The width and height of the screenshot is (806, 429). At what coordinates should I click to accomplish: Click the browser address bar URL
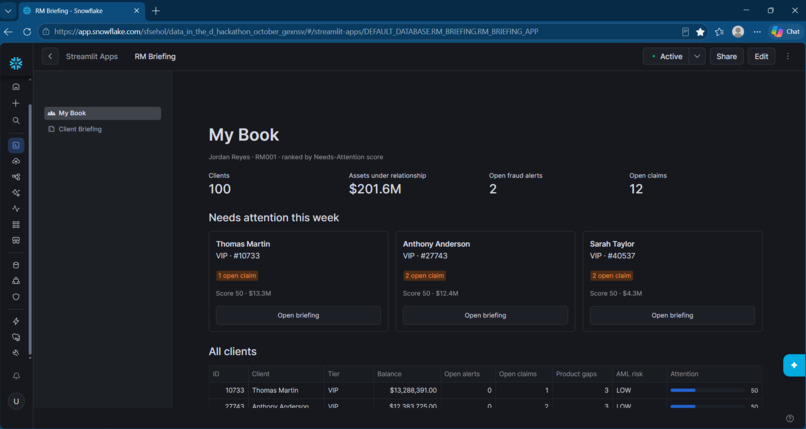click(x=296, y=32)
